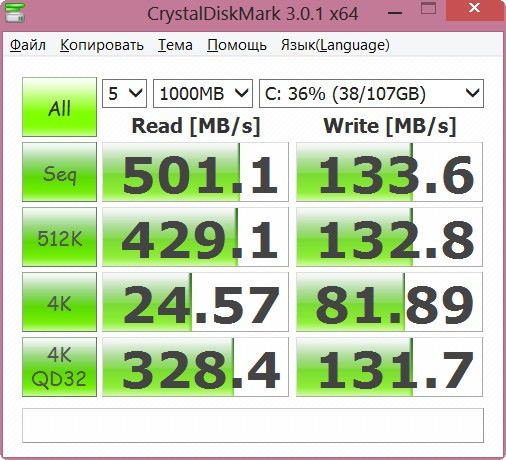506x460 pixels.
Task: Open the Копировать menu
Action: [102, 45]
